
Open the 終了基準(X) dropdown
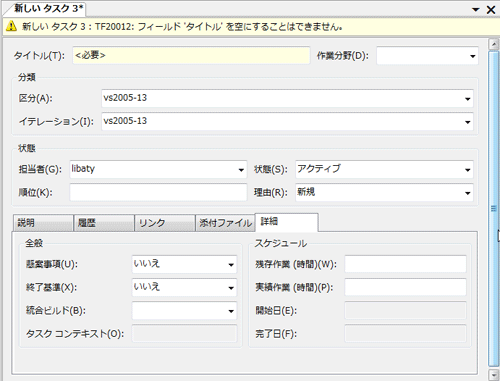231,288
